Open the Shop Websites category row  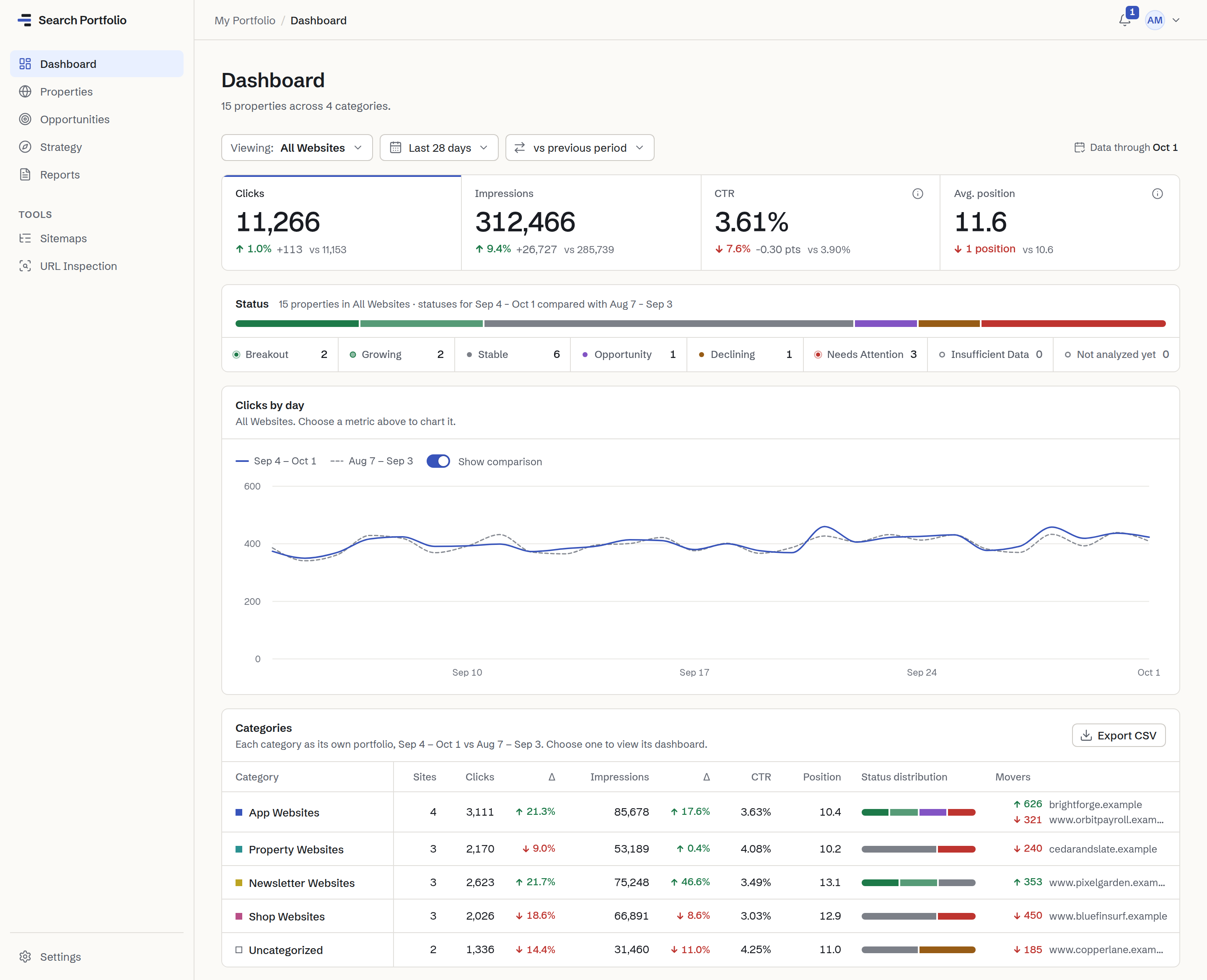700,915
